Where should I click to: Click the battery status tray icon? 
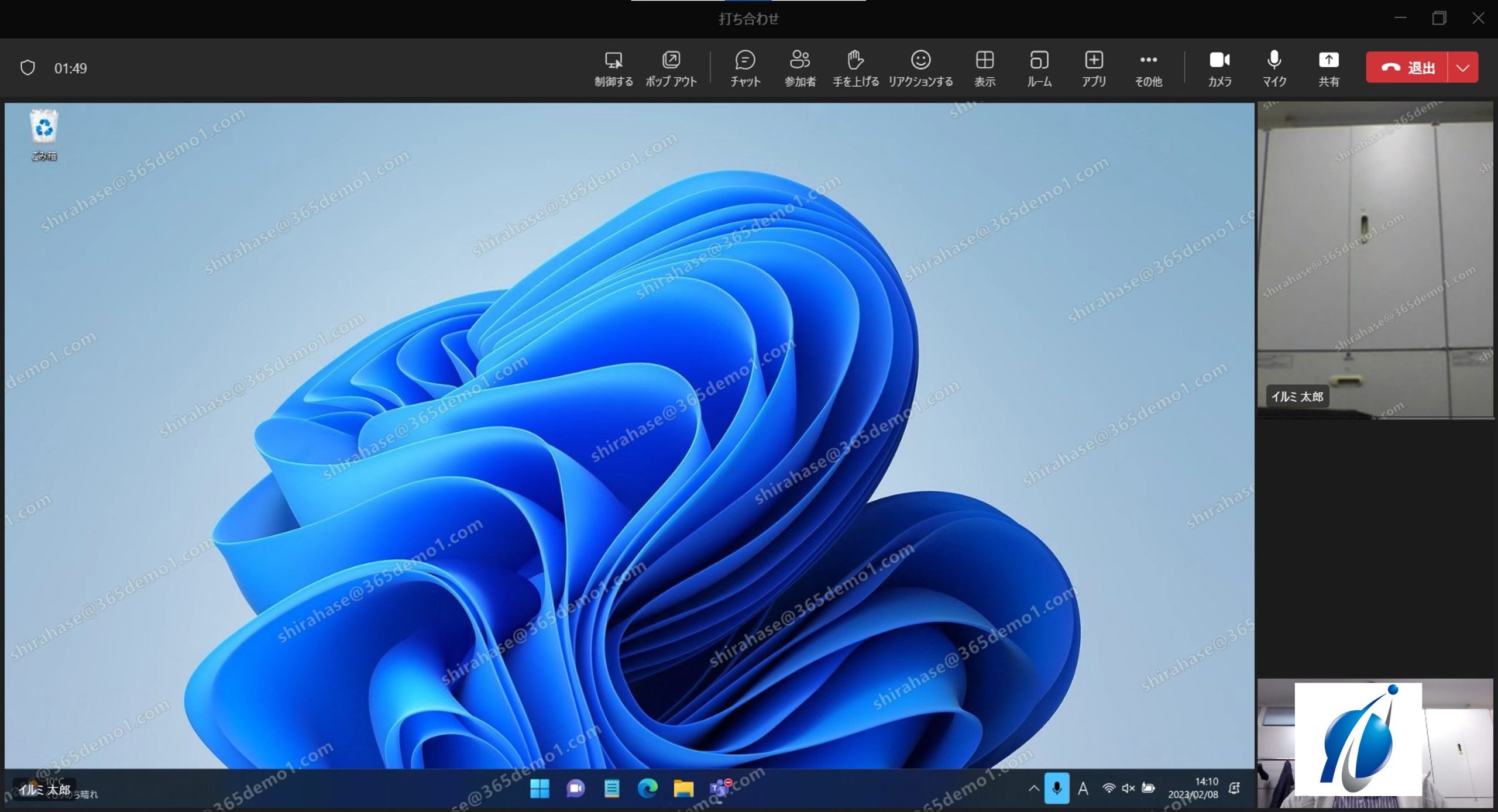tap(1148, 788)
